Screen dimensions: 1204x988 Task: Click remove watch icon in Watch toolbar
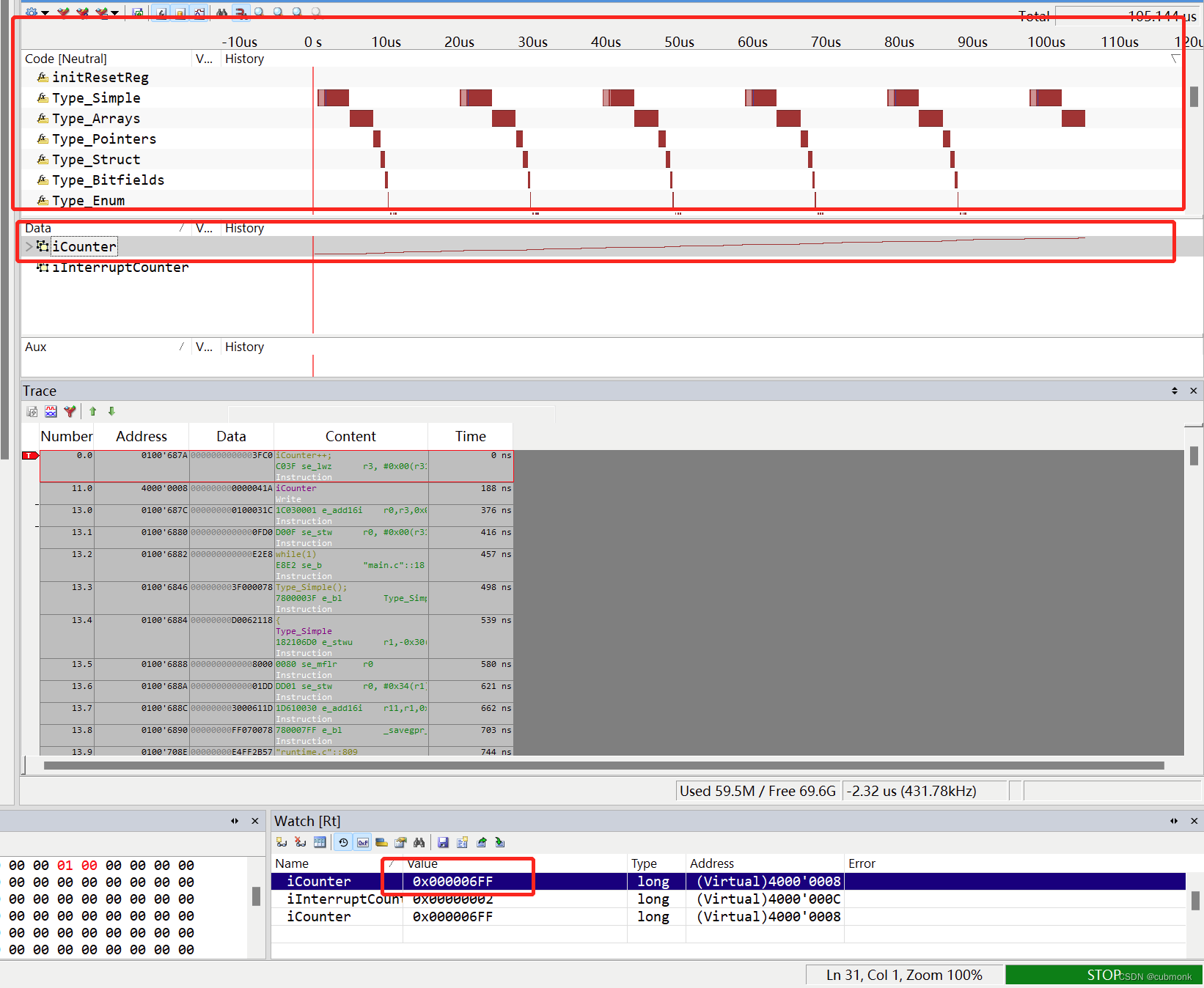coord(301,843)
